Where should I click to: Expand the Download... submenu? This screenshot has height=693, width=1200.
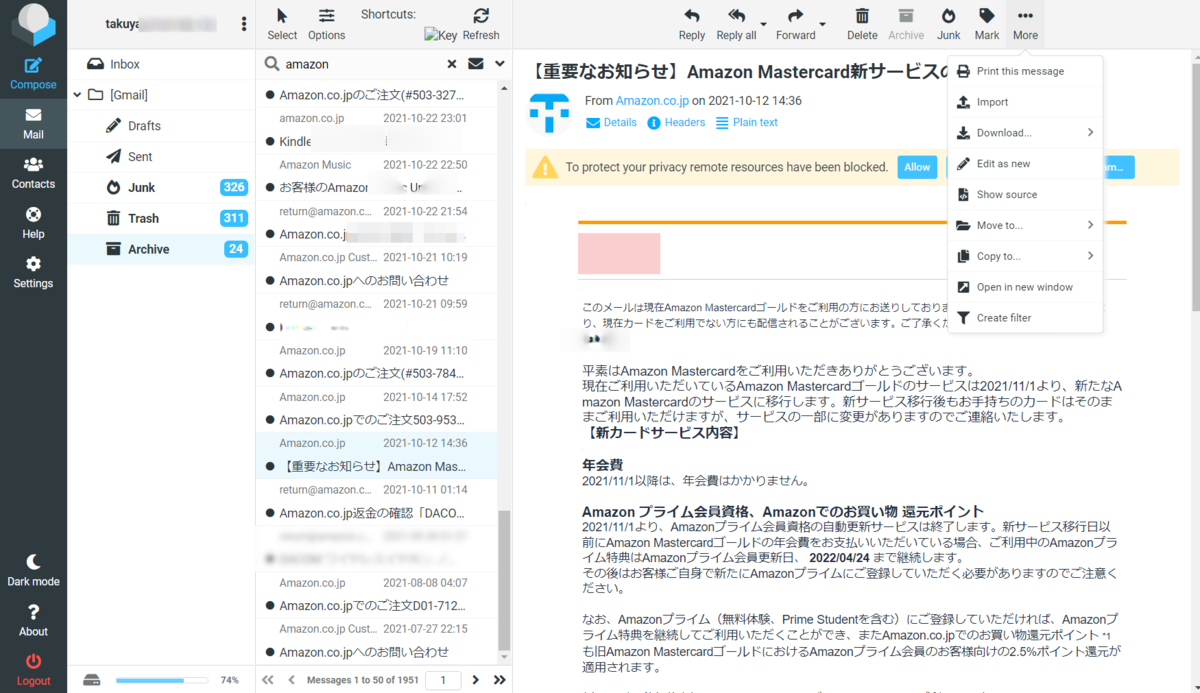(1025, 133)
